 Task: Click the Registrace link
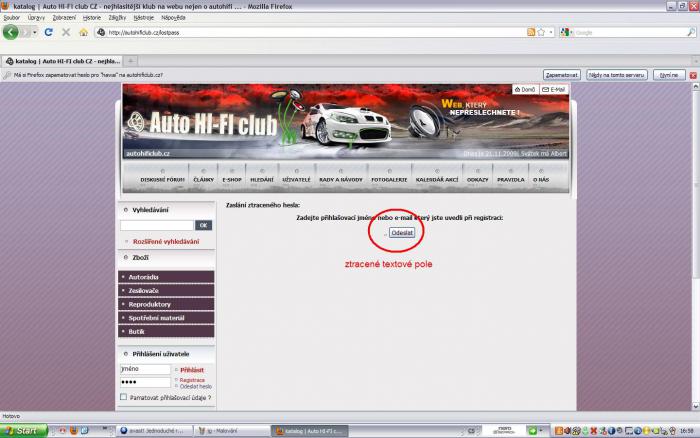coord(192,380)
